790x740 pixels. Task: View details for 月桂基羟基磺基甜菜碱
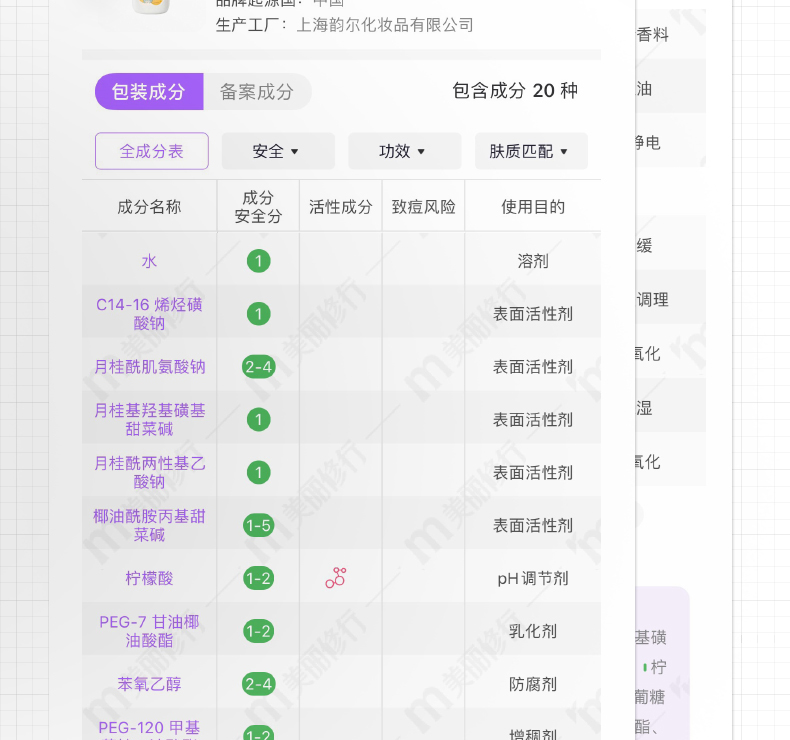(150, 419)
